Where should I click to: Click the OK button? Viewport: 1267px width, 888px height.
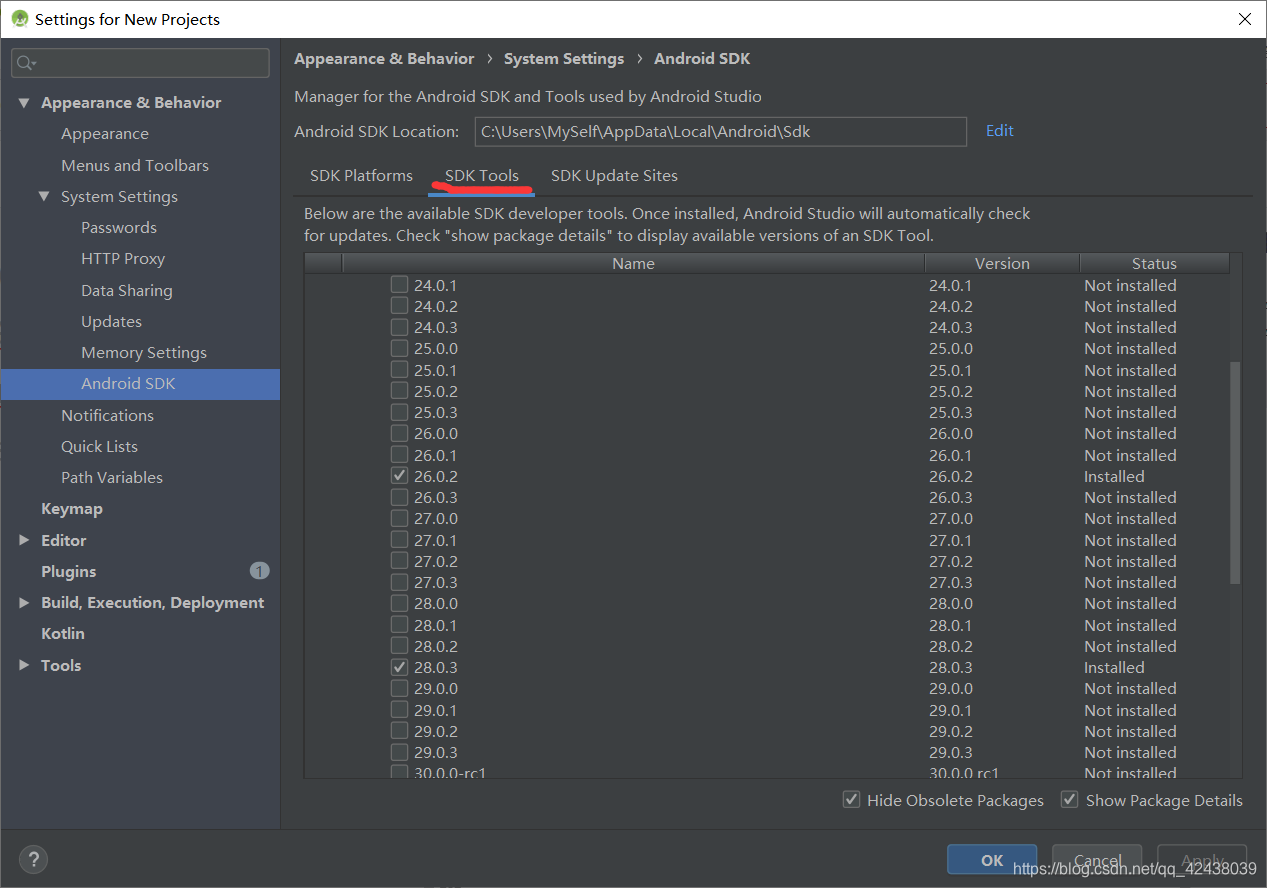coord(992,860)
